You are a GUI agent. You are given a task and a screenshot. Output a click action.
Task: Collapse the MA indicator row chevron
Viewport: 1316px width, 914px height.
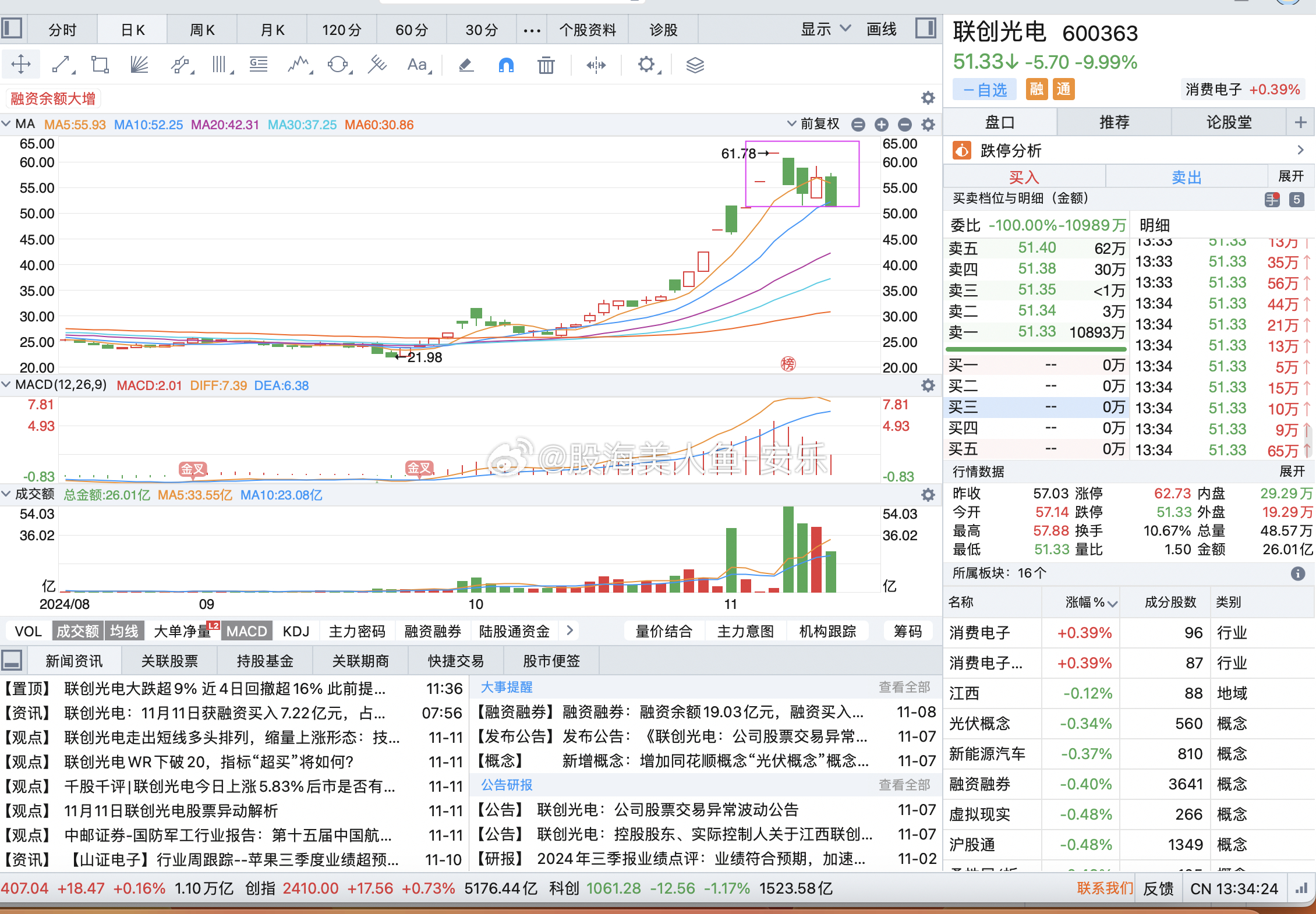(x=6, y=123)
